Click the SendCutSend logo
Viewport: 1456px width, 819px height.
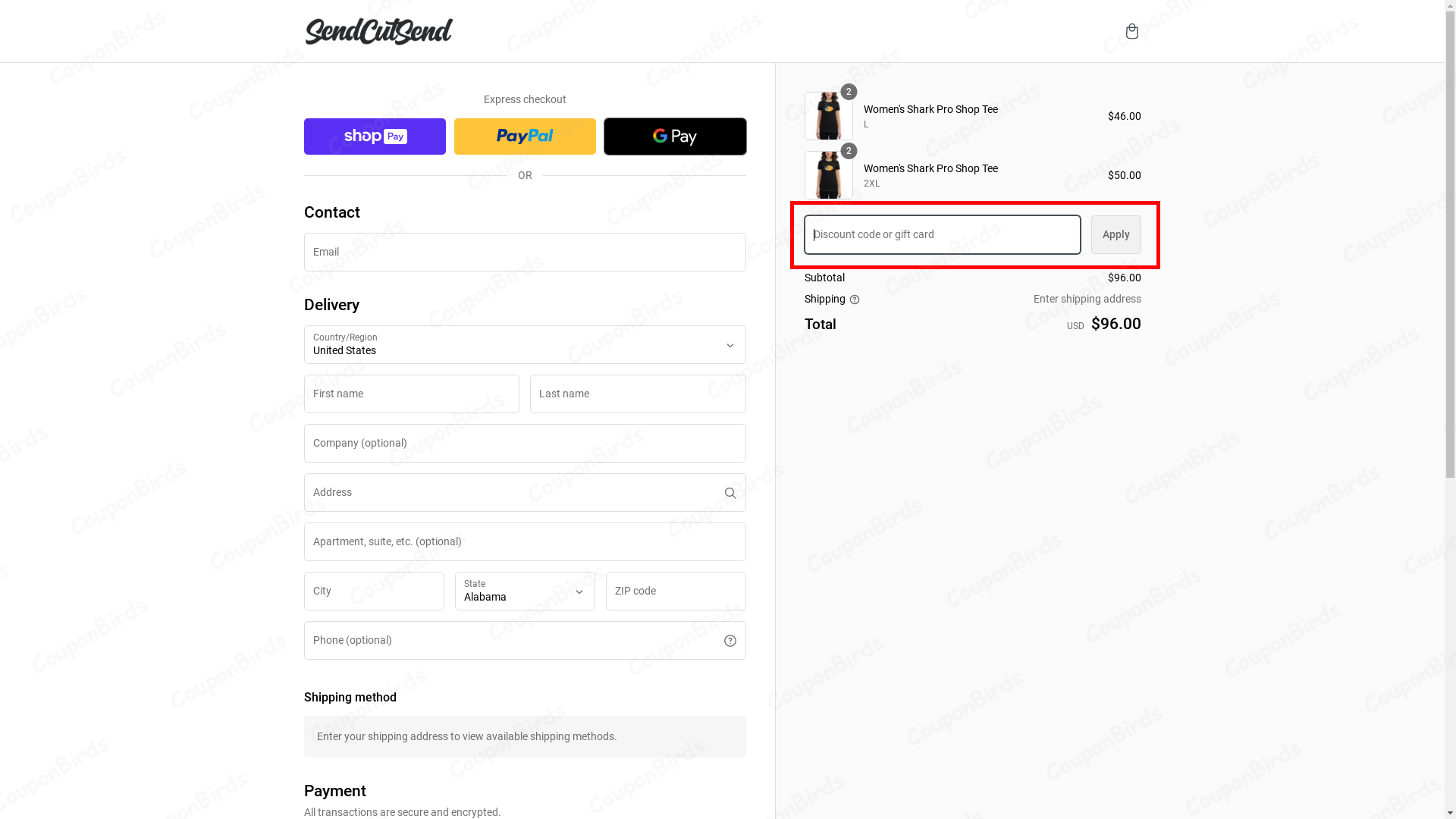[x=378, y=31]
